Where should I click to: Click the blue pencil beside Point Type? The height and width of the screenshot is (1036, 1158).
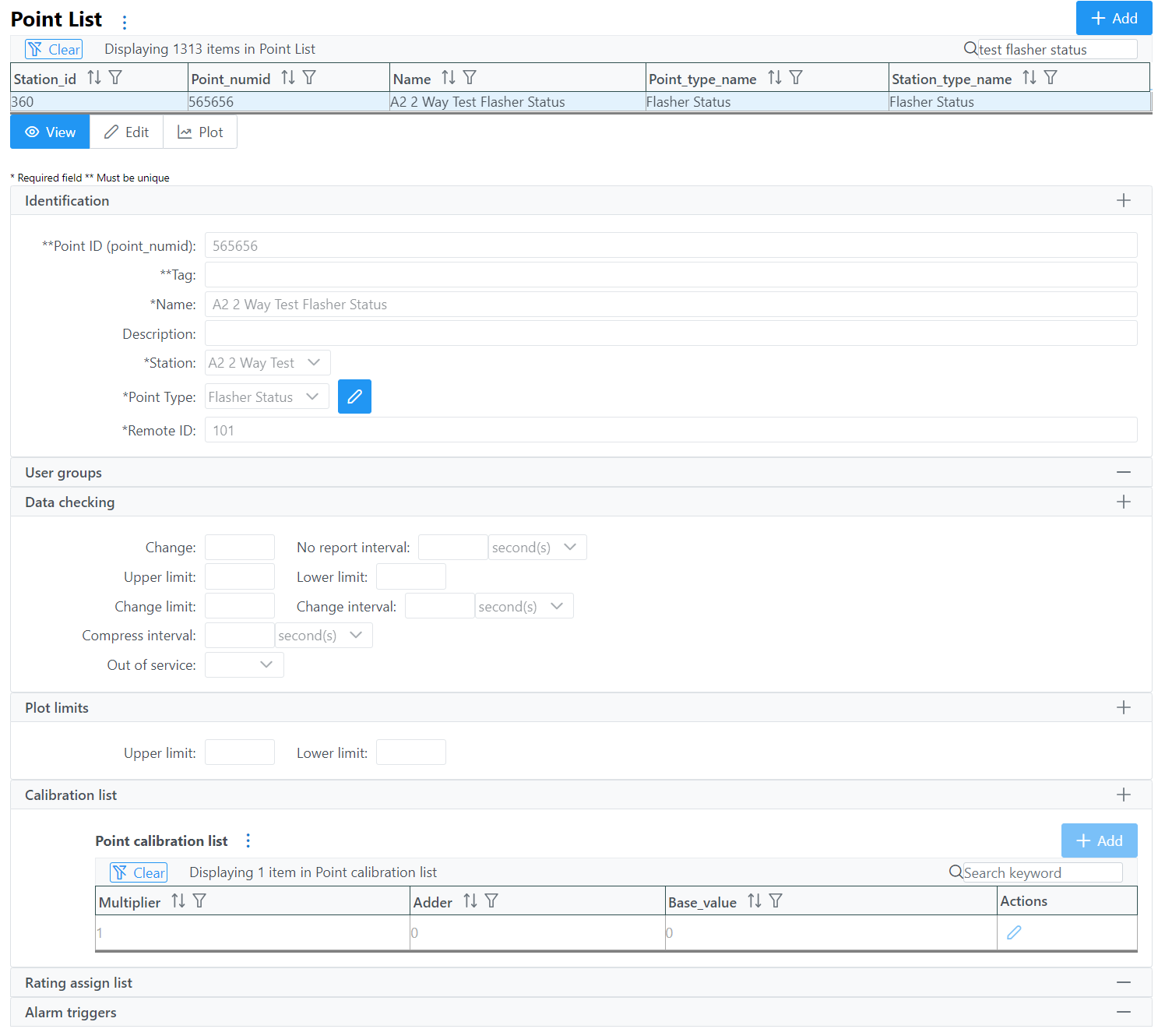[354, 396]
